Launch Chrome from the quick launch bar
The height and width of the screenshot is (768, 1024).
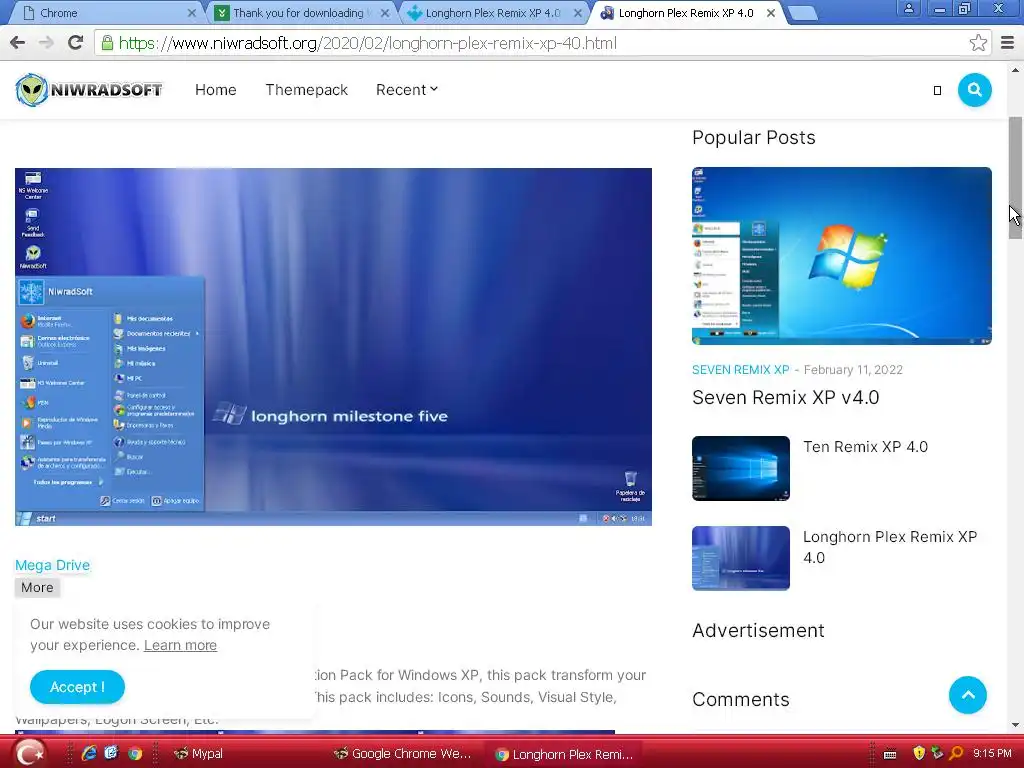coord(135,753)
